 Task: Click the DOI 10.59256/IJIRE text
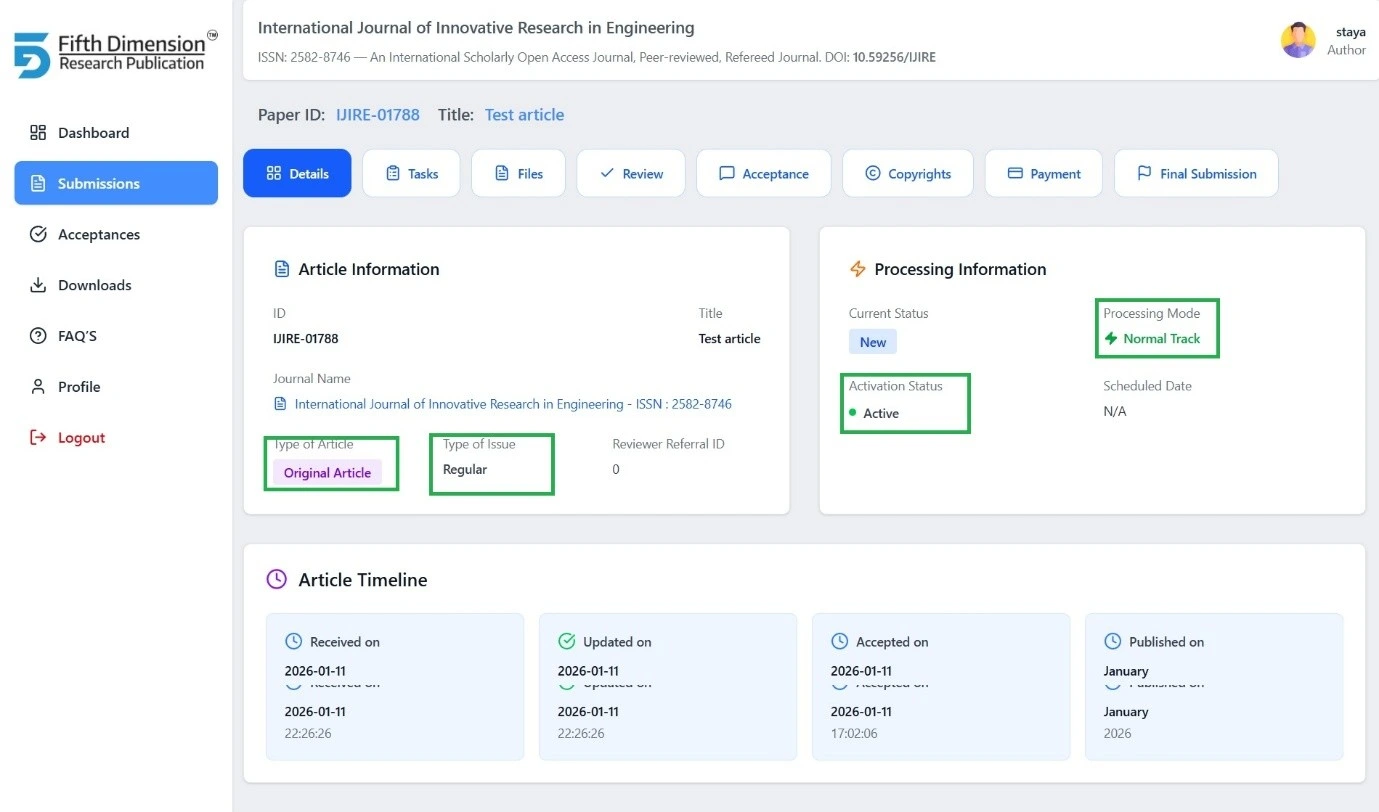[x=894, y=57]
